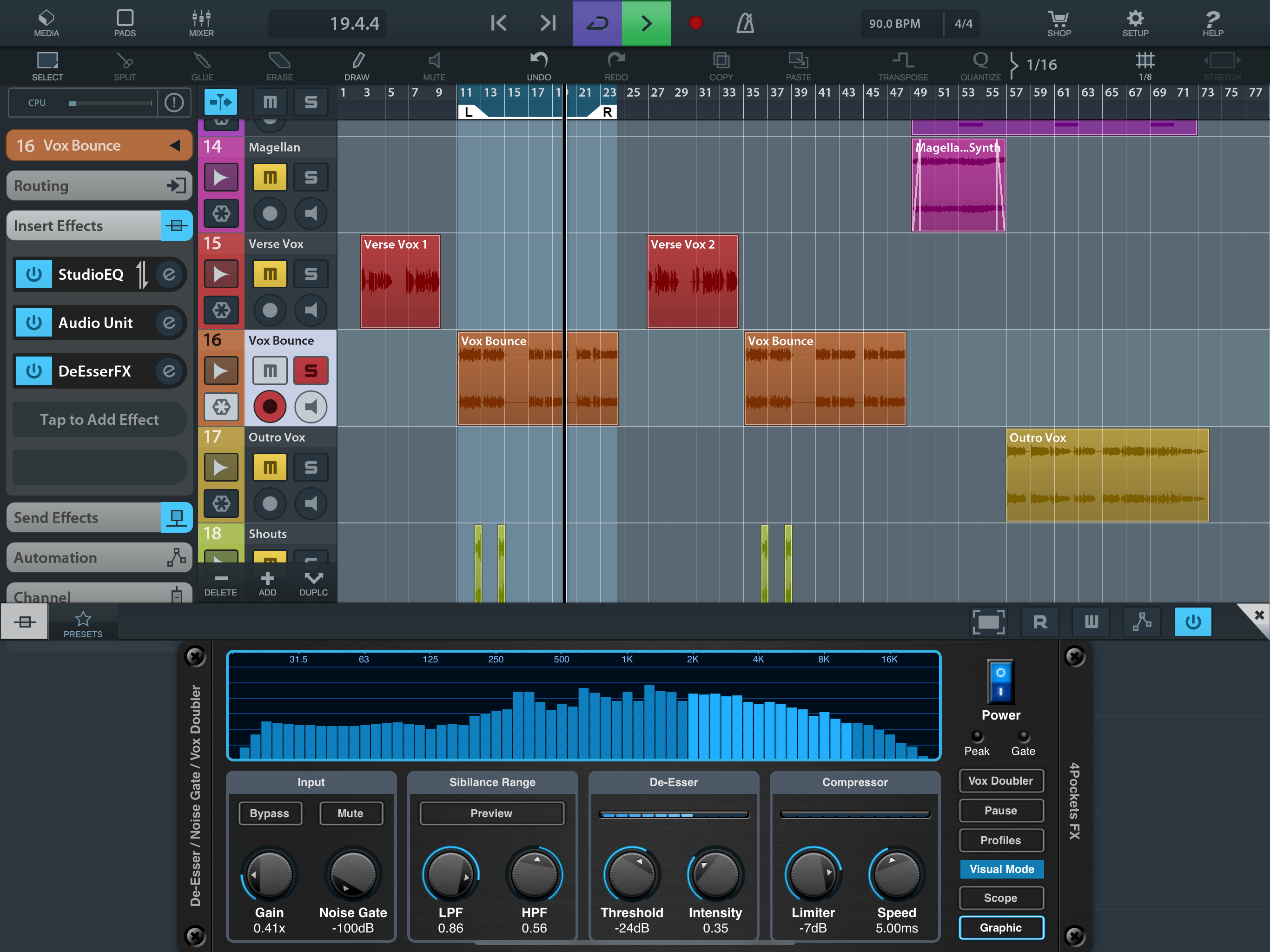Toggle the metronome icon
This screenshot has height=952, width=1270.
click(745, 23)
